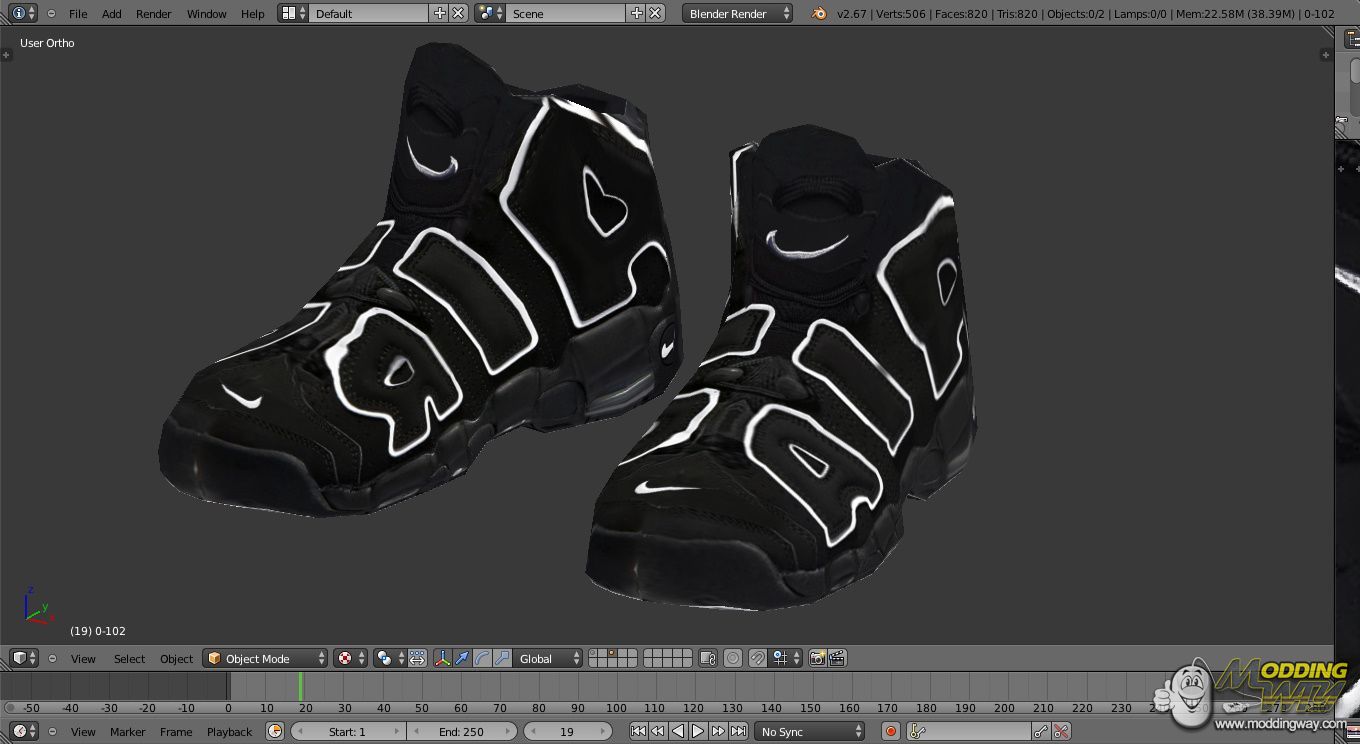
Task: Click the add new scene plus icon
Action: [637, 13]
